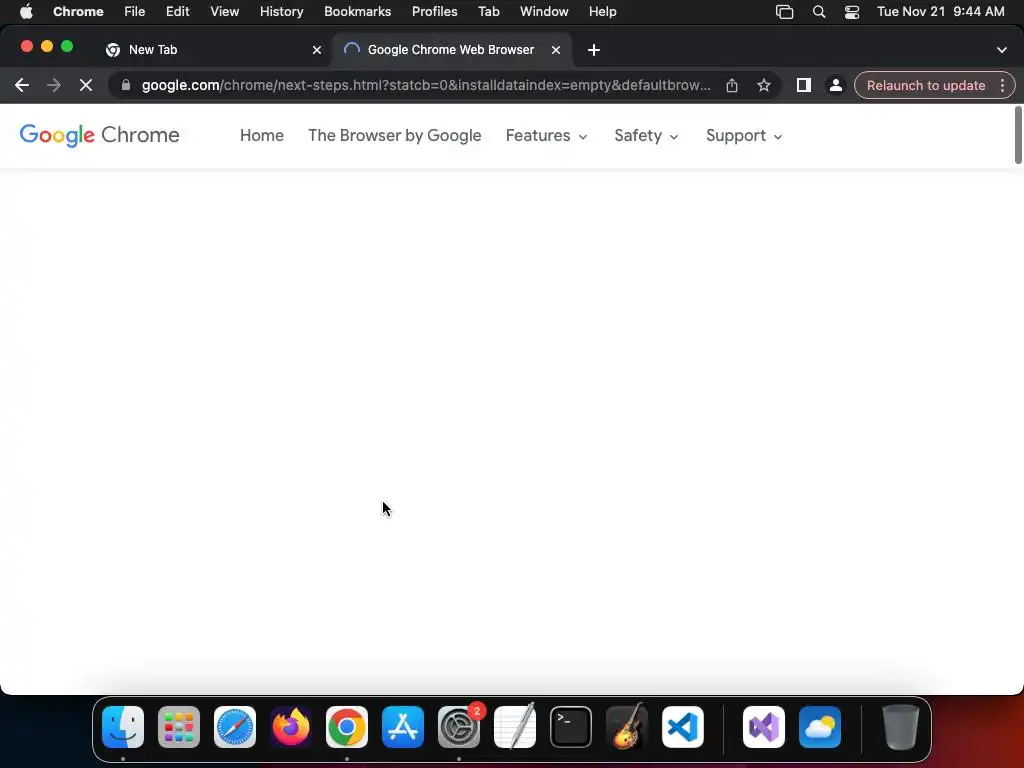This screenshot has width=1024, height=768.
Task: Expand the Features dropdown
Action: 547,136
